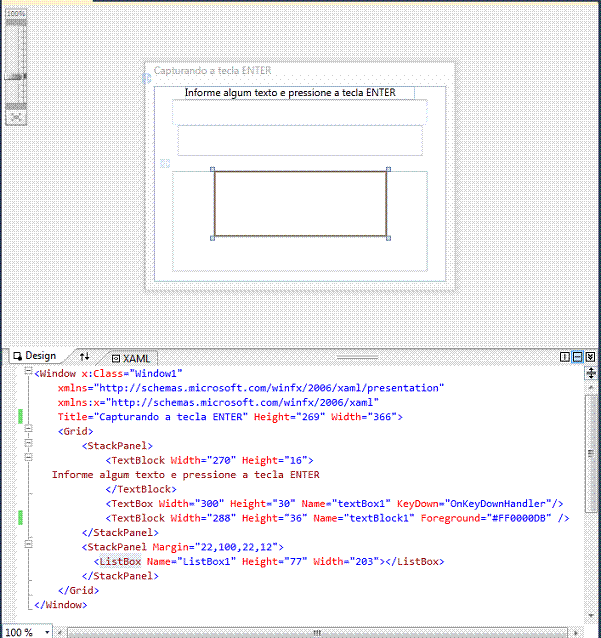
Task: Swap the Design and XAML panes
Action: (x=85, y=357)
